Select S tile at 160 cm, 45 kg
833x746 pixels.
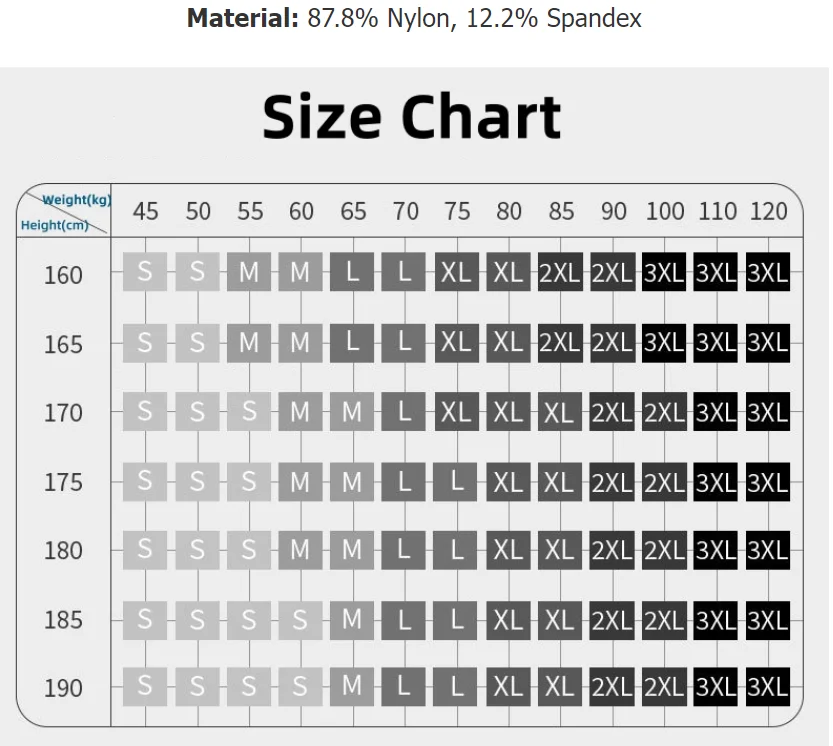pos(145,272)
